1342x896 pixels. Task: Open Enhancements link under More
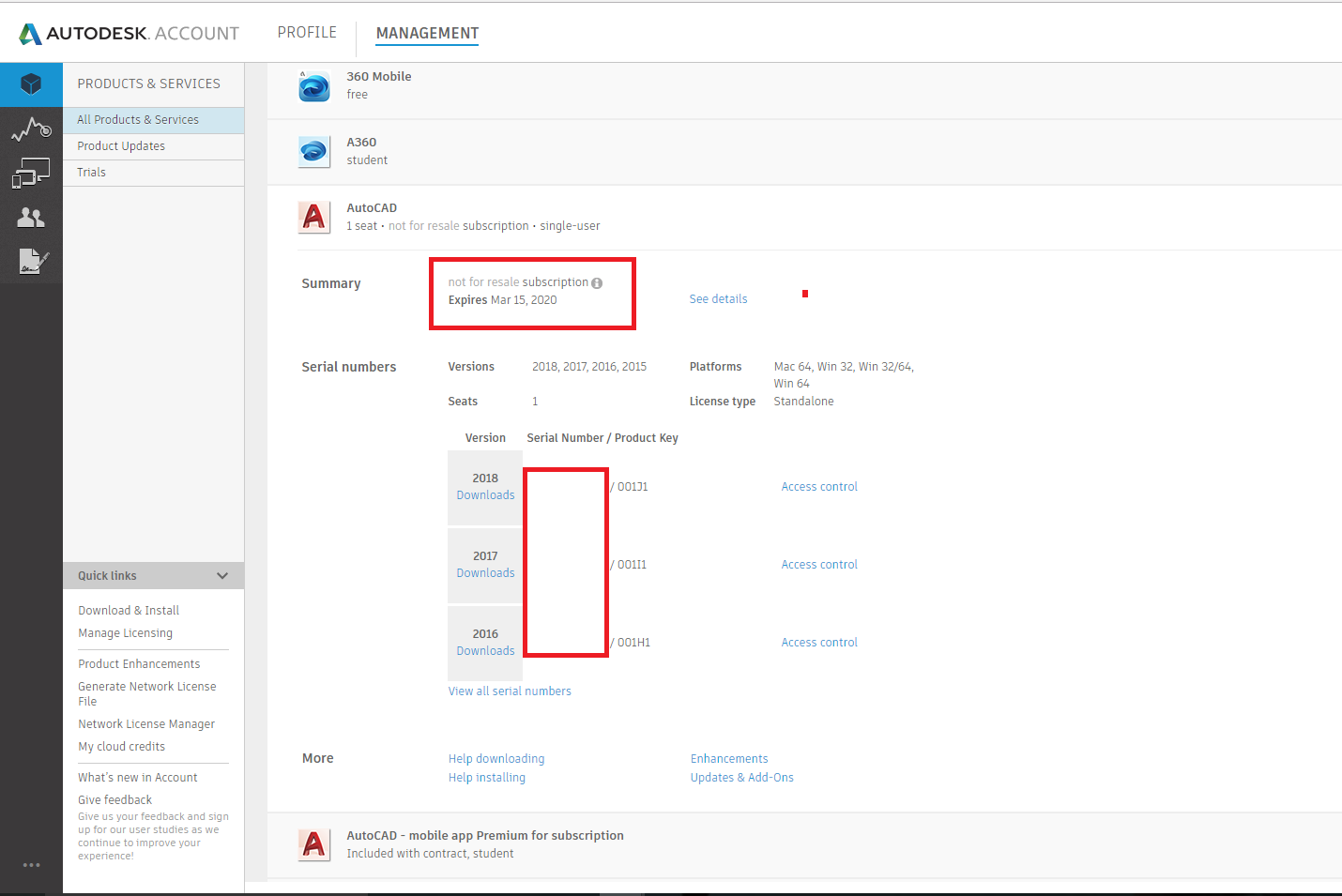pos(729,759)
